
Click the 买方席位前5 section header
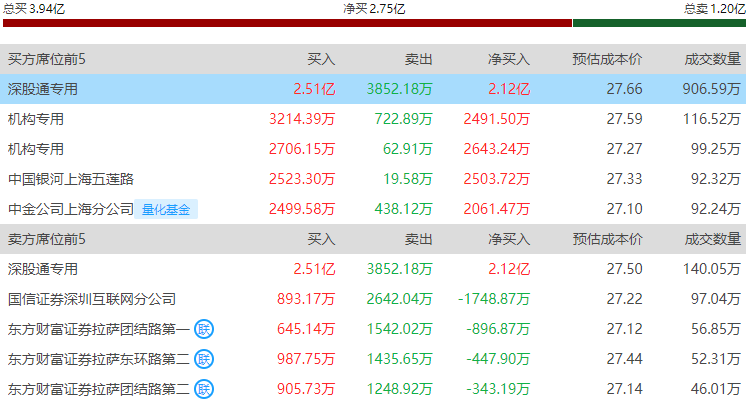[47, 59]
